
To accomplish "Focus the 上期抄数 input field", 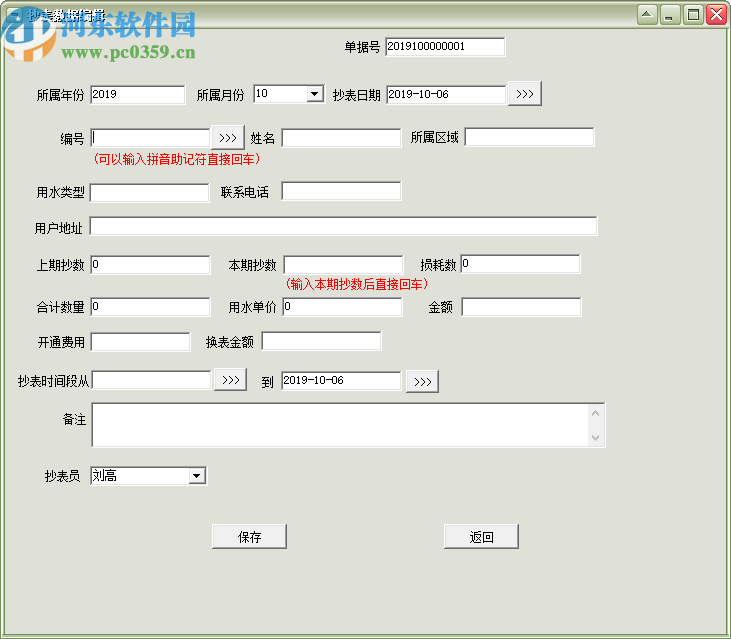I will [150, 265].
